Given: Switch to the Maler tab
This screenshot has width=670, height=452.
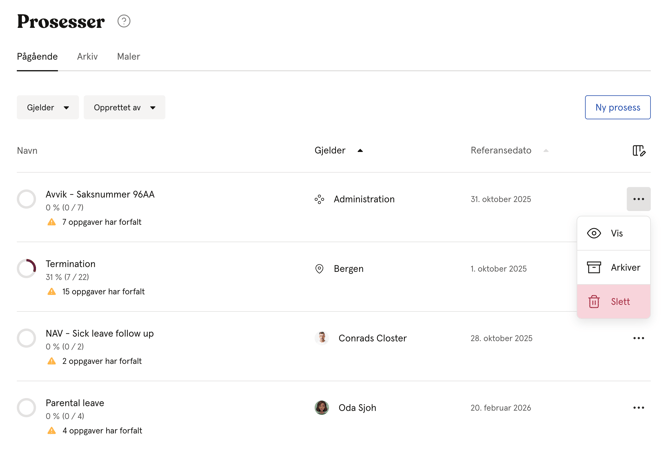Looking at the screenshot, I should (x=128, y=56).
